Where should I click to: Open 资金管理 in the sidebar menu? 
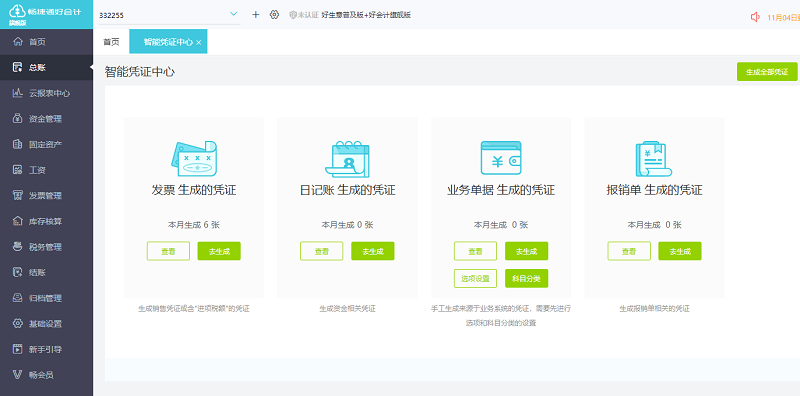coord(46,119)
